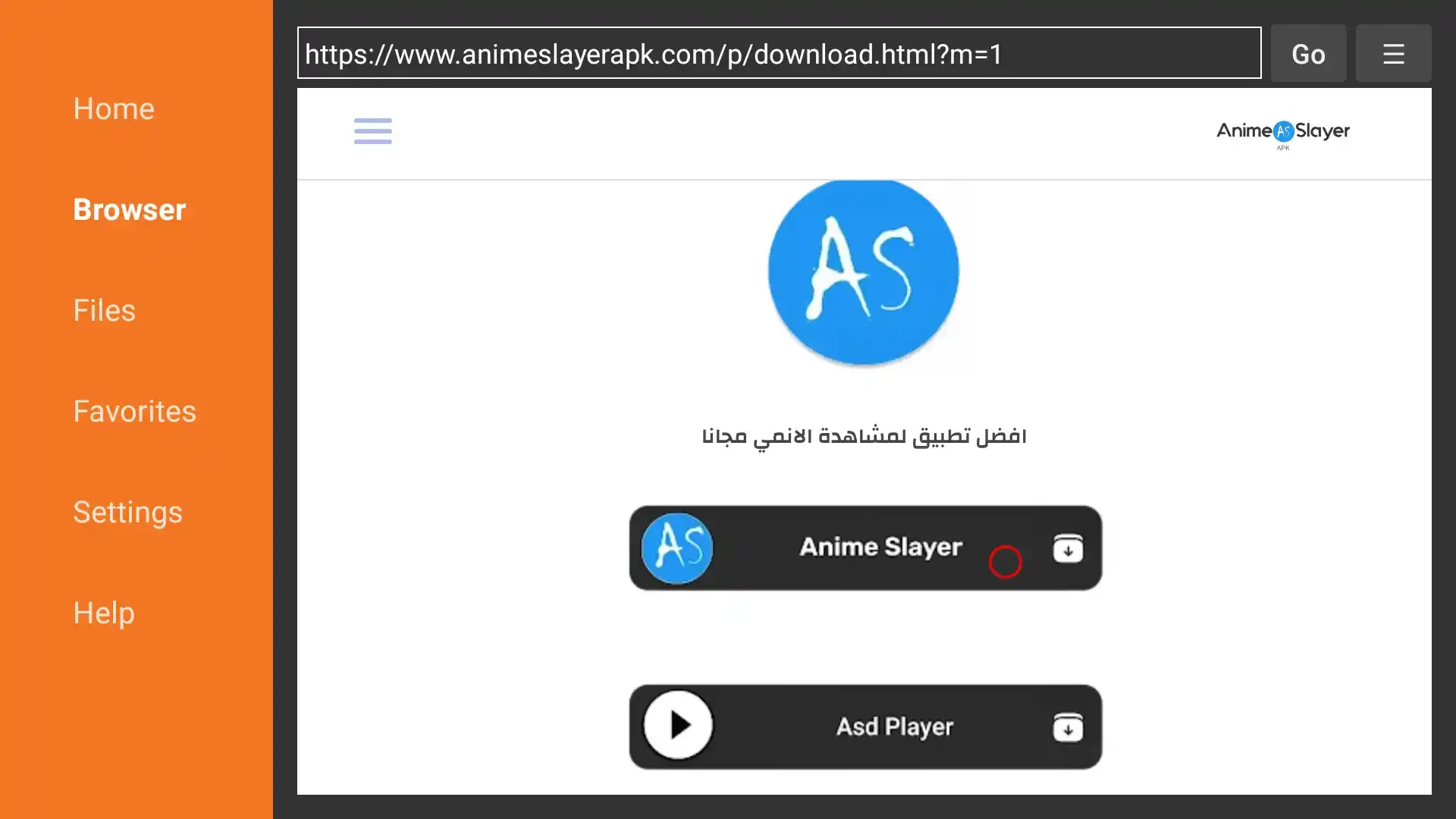Viewport: 1456px width, 819px height.
Task: Click the Go button
Action: [1308, 53]
